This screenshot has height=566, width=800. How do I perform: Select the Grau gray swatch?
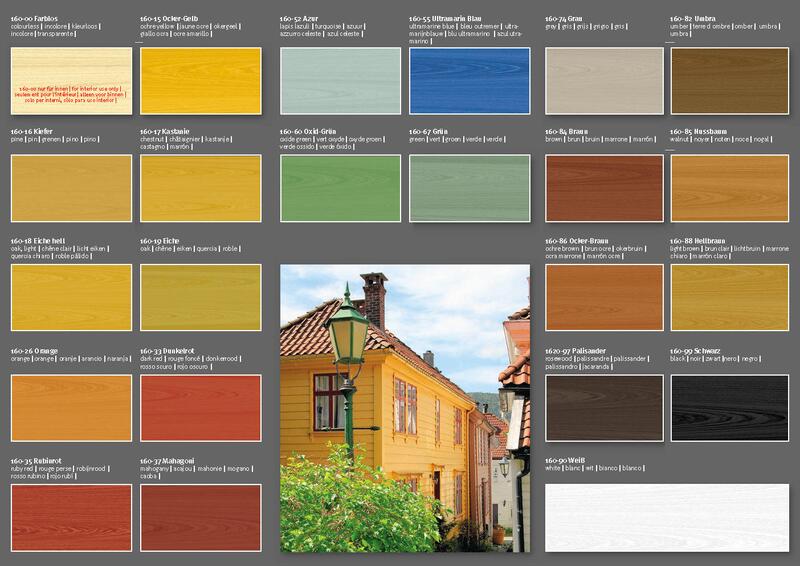point(604,78)
